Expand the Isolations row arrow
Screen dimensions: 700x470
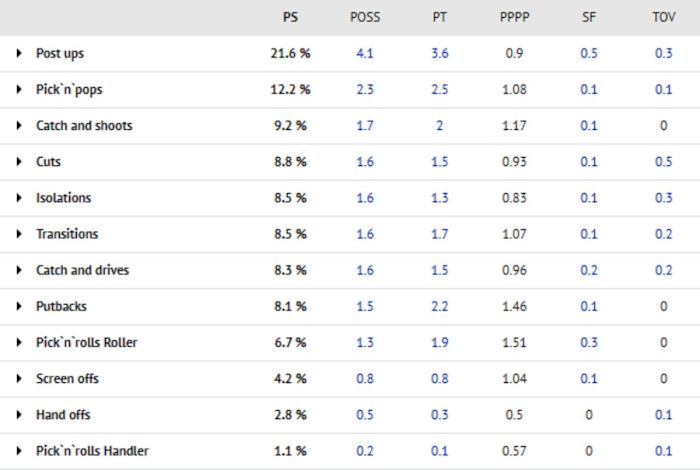tap(19, 198)
